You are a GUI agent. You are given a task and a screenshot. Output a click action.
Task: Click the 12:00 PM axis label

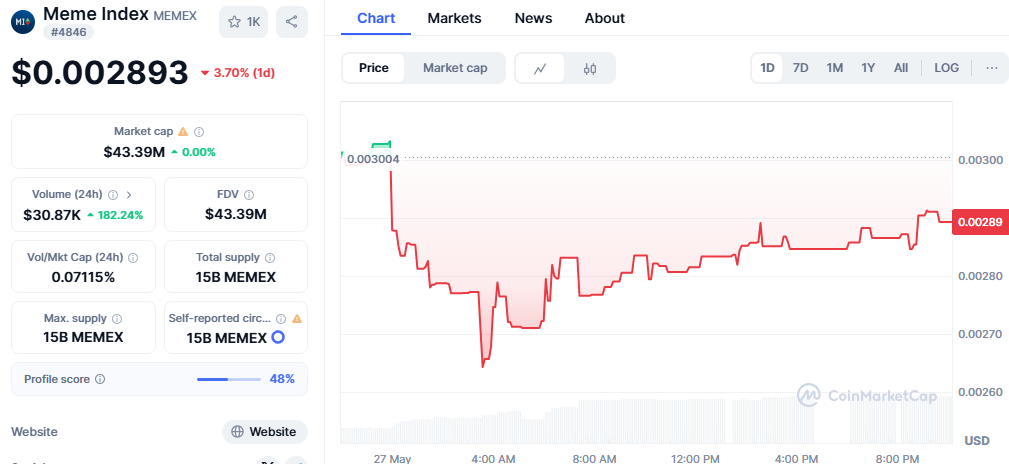tap(694, 458)
